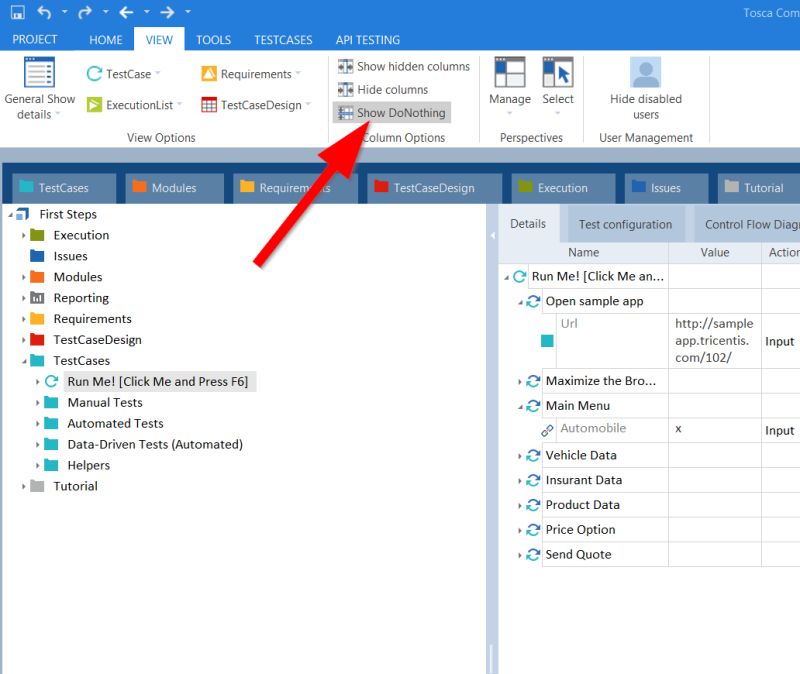Click the Value column header
The width and height of the screenshot is (800, 674).
715,252
